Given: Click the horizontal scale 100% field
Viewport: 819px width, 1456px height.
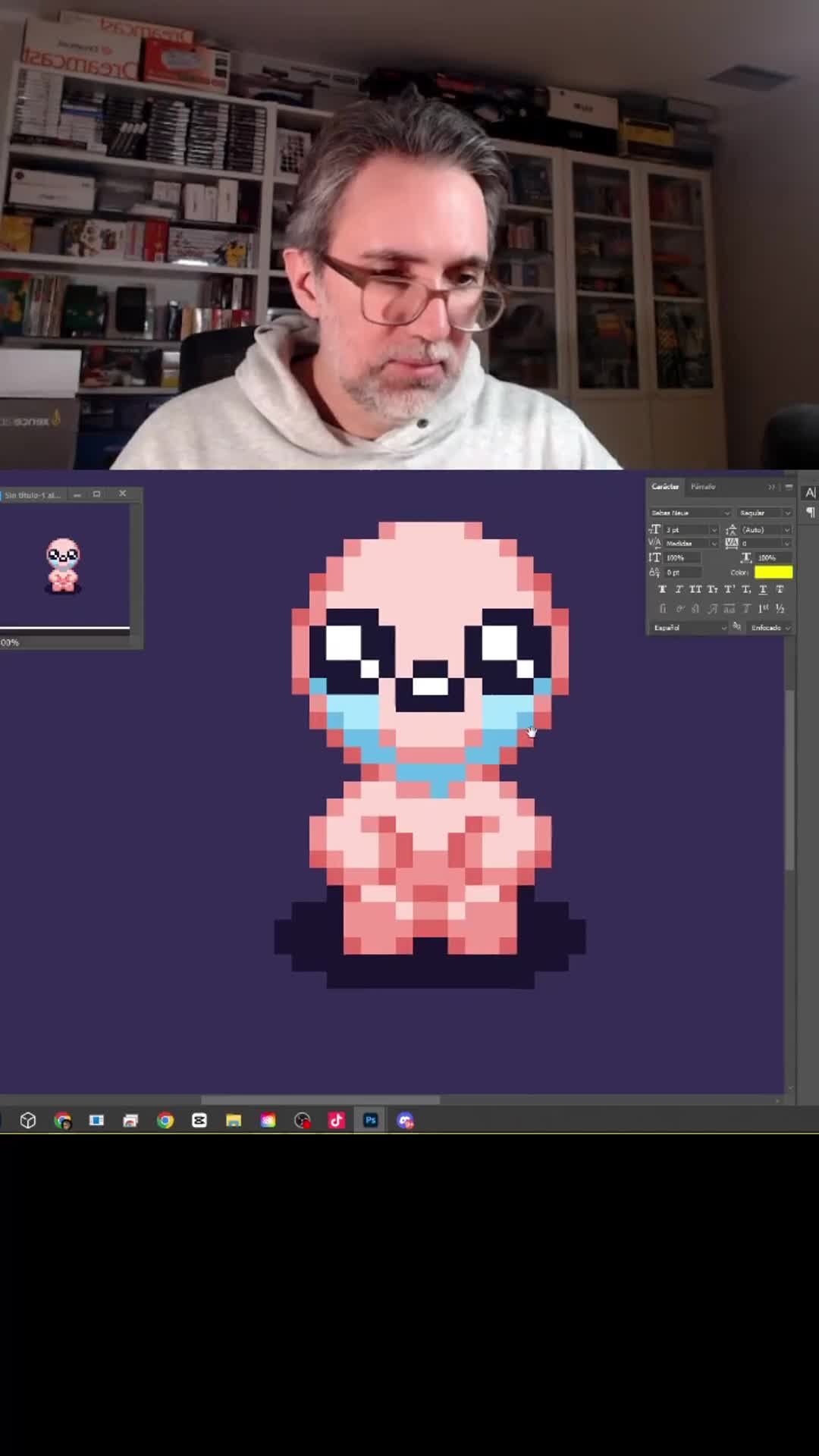Looking at the screenshot, I should pos(773,557).
